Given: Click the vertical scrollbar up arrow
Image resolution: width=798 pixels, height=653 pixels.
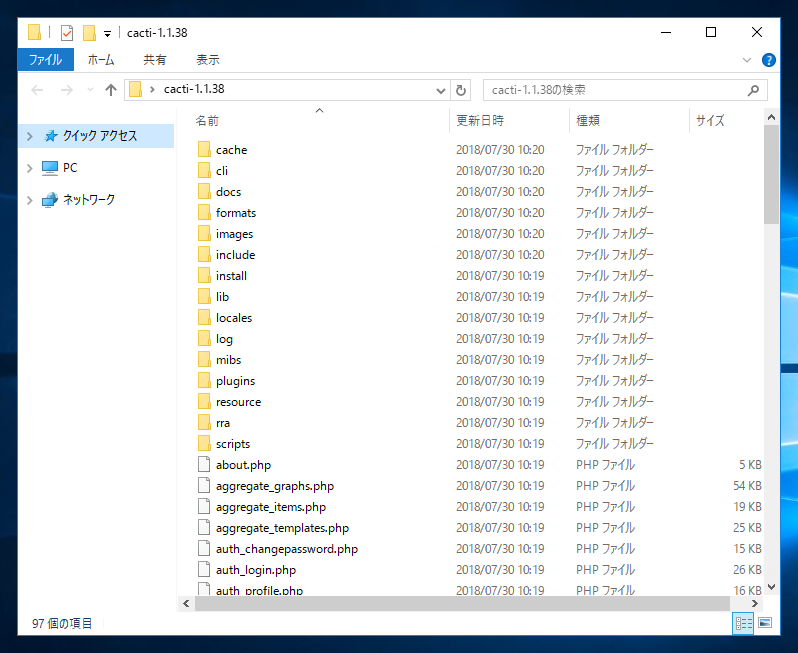Looking at the screenshot, I should click(x=771, y=118).
